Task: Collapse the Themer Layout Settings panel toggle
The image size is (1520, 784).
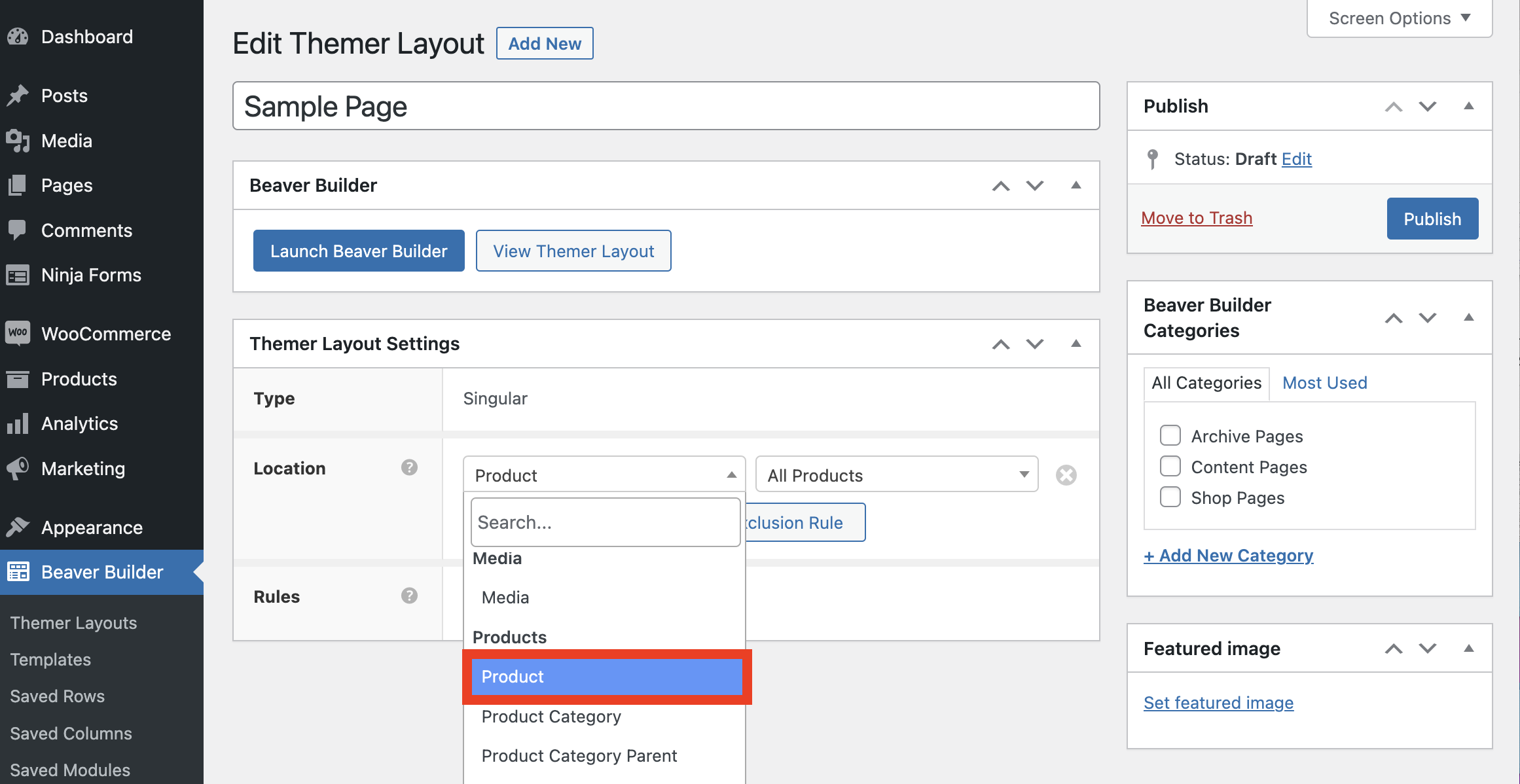Action: click(1076, 344)
